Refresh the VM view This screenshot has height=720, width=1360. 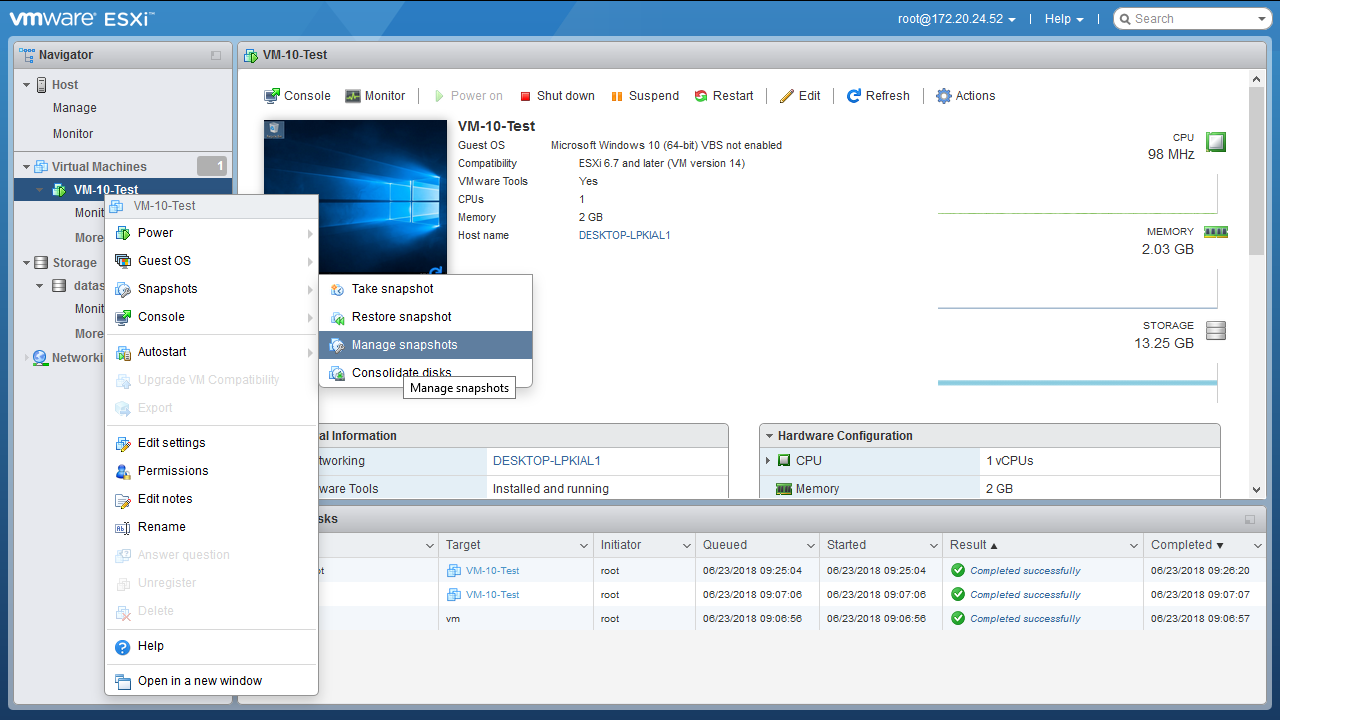click(x=878, y=96)
